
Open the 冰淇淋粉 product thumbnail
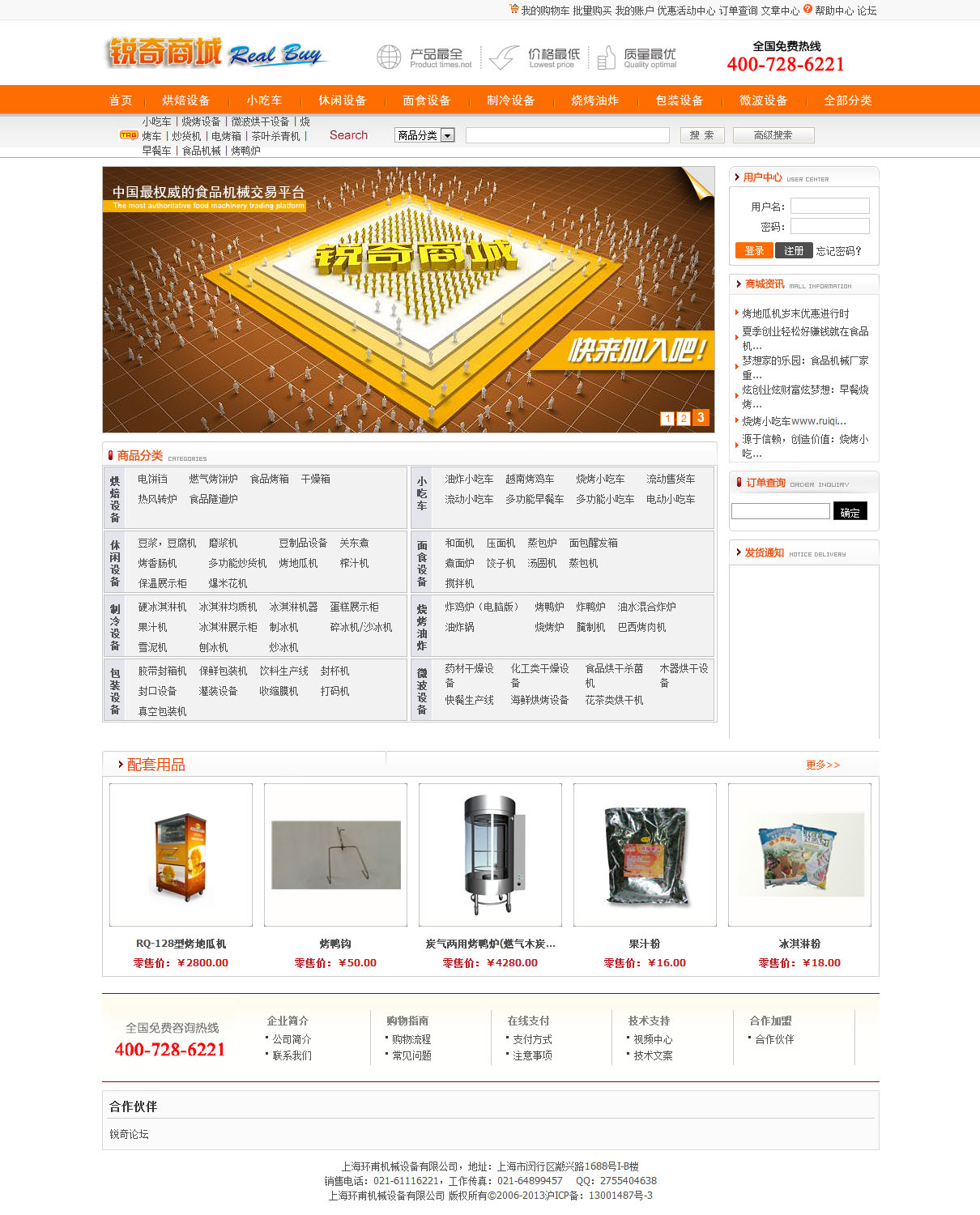799,855
